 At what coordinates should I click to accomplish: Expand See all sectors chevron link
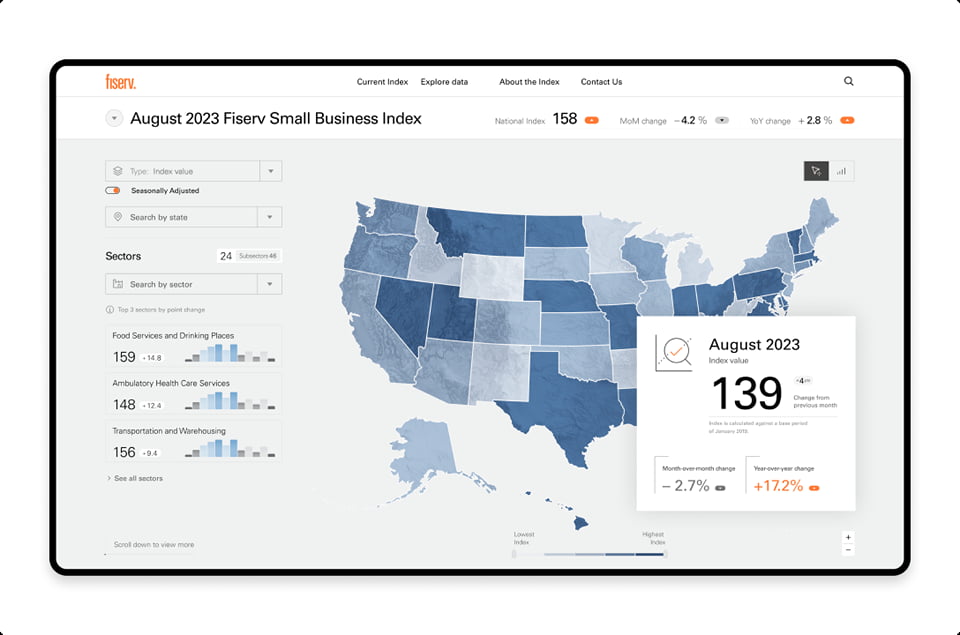(x=135, y=478)
